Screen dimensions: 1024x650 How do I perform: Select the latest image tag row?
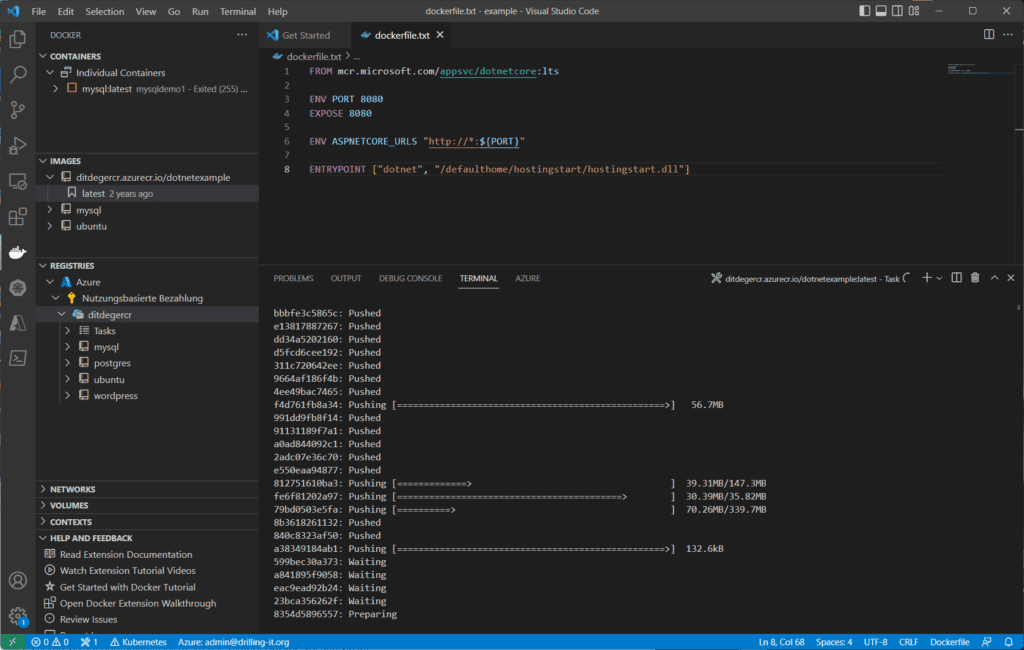(148, 193)
